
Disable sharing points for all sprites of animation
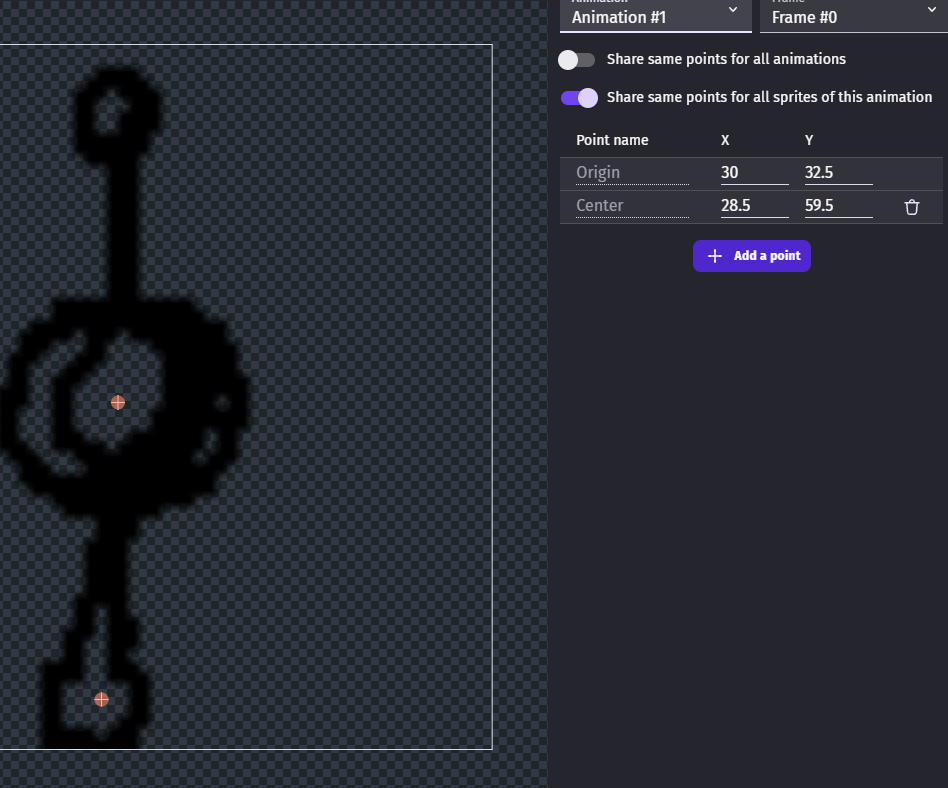pos(579,98)
